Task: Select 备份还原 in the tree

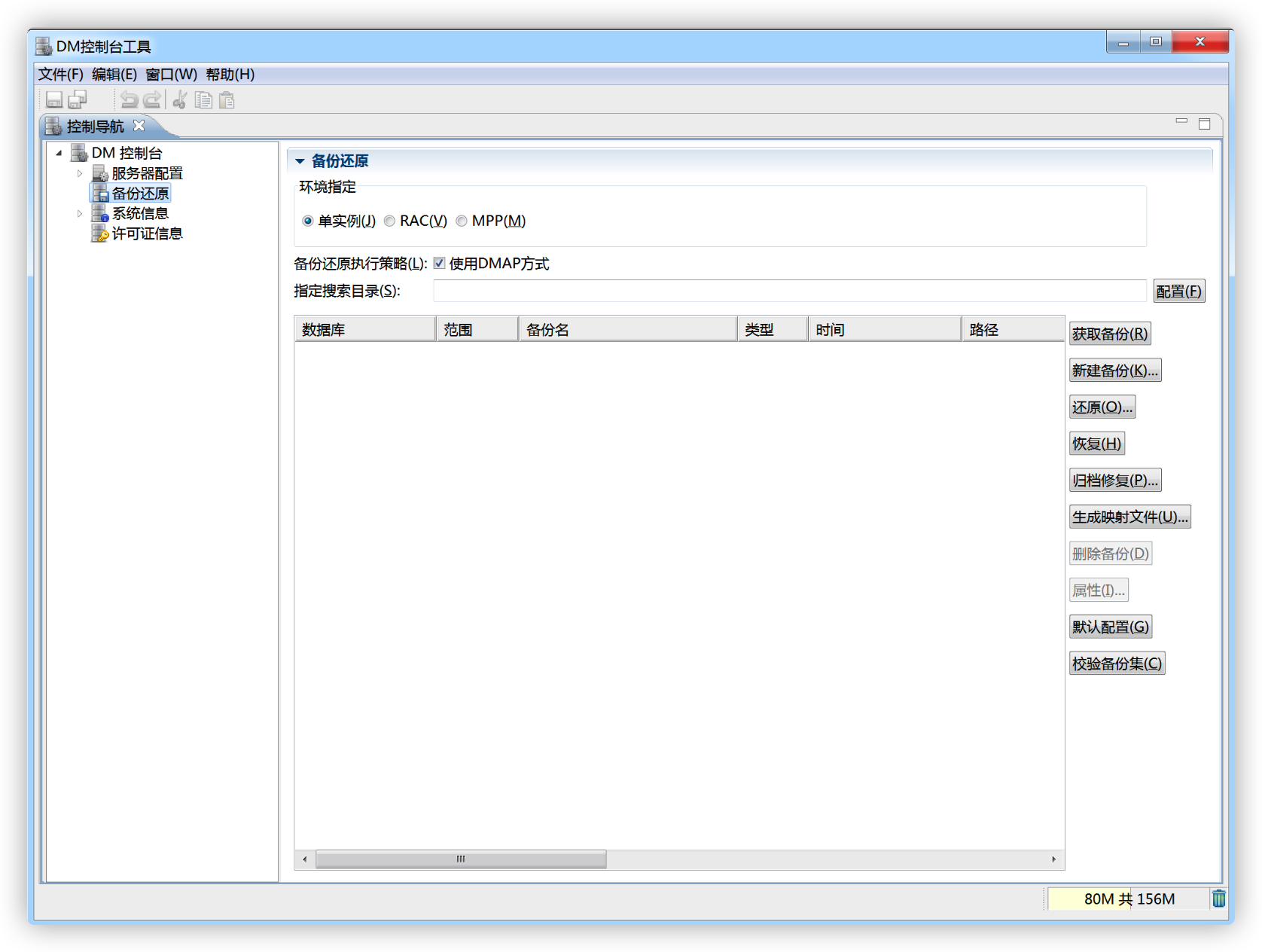Action: 140,194
